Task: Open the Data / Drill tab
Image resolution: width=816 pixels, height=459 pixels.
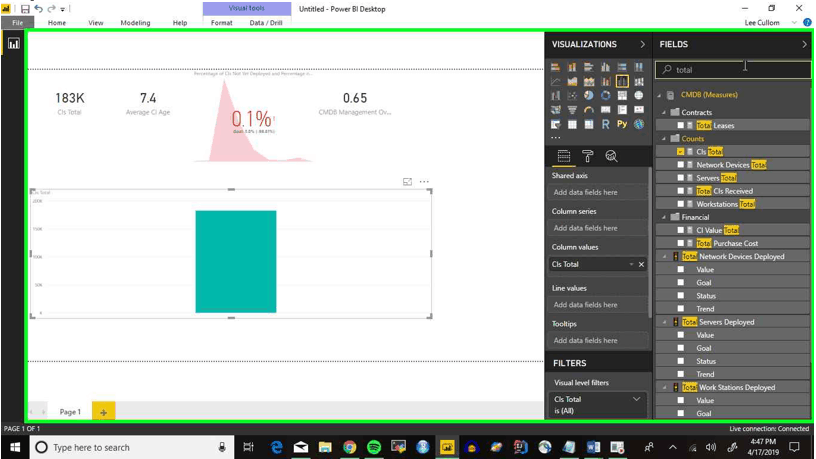Action: point(266,23)
